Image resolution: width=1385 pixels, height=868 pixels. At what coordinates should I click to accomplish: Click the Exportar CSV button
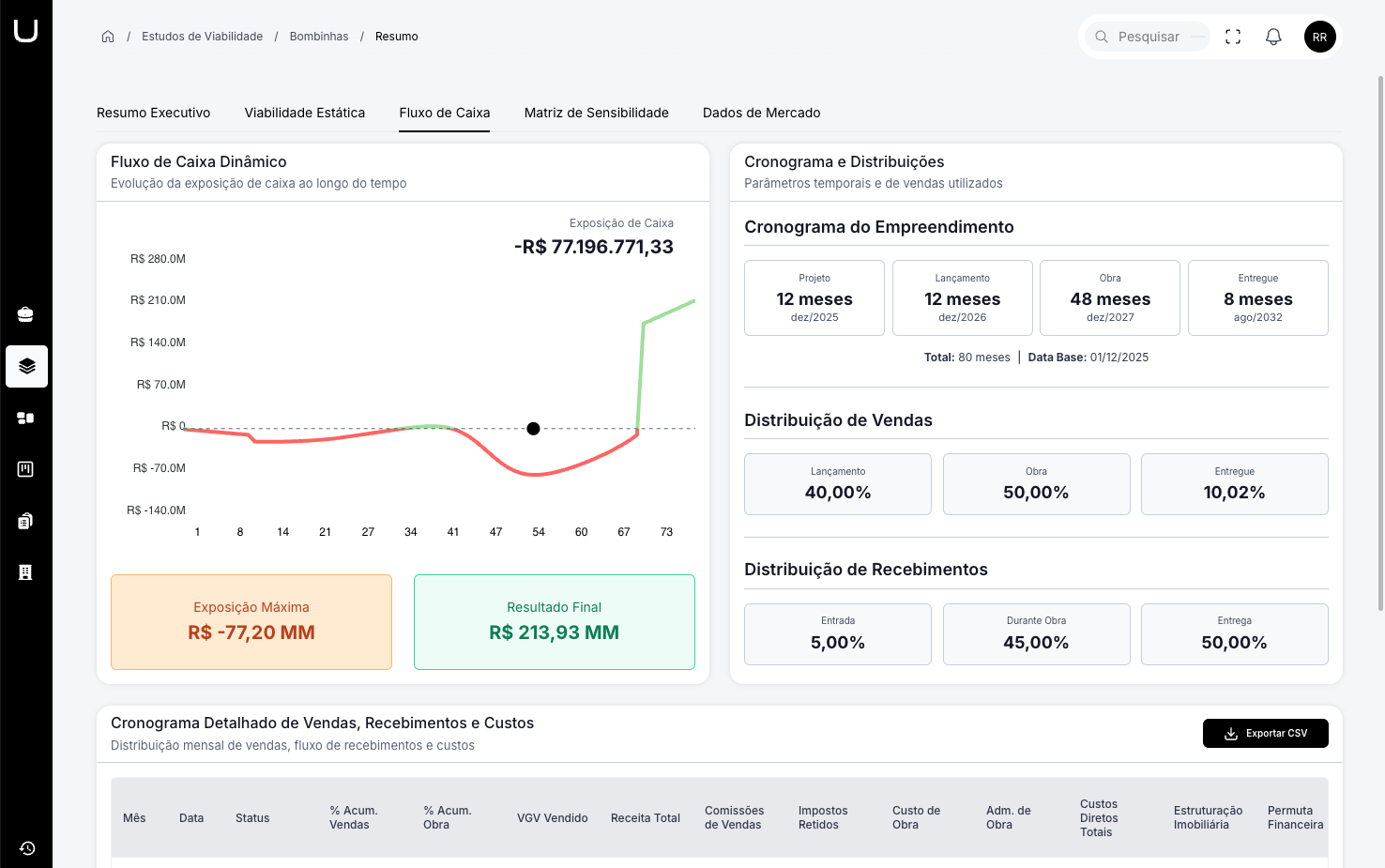(x=1265, y=733)
